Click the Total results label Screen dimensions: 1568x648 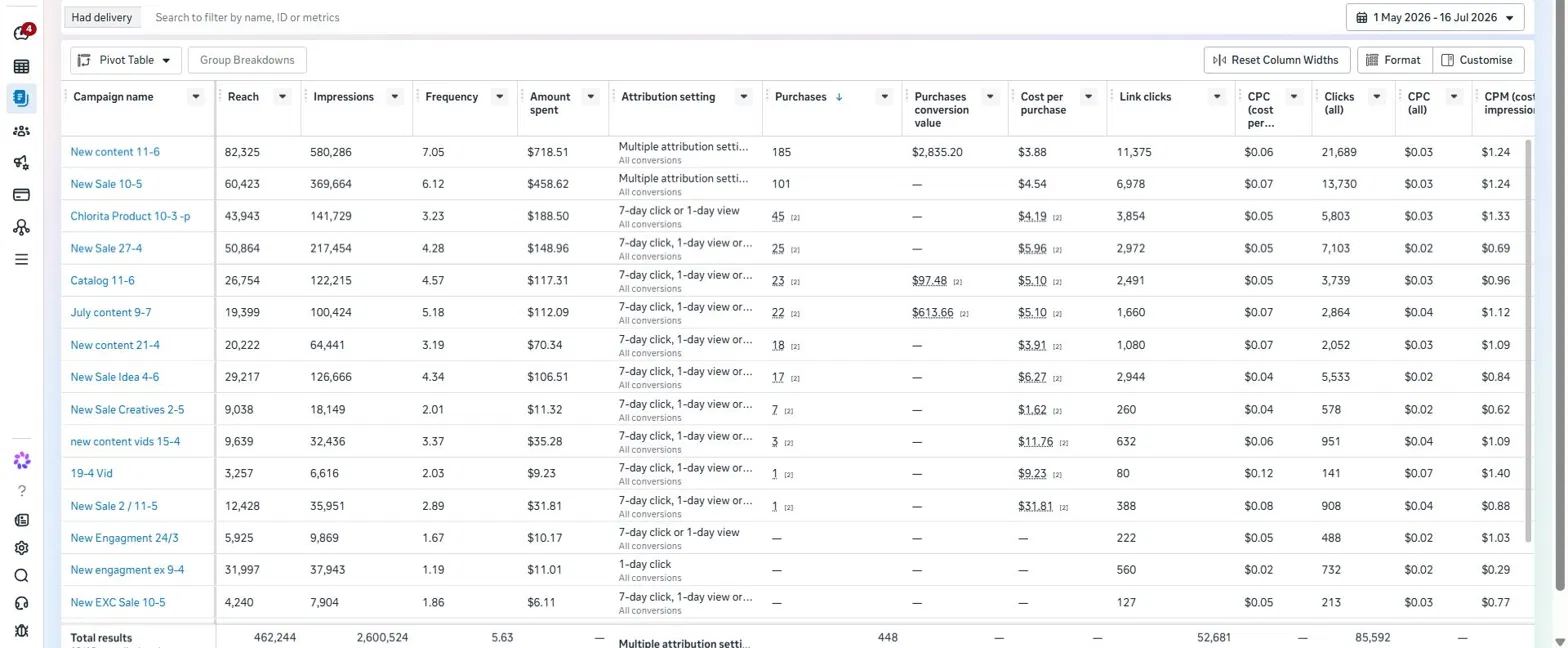pyautogui.click(x=101, y=637)
